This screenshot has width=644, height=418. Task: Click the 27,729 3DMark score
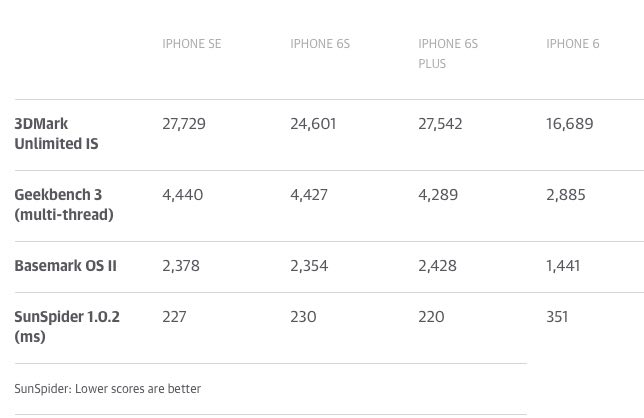click(x=185, y=124)
